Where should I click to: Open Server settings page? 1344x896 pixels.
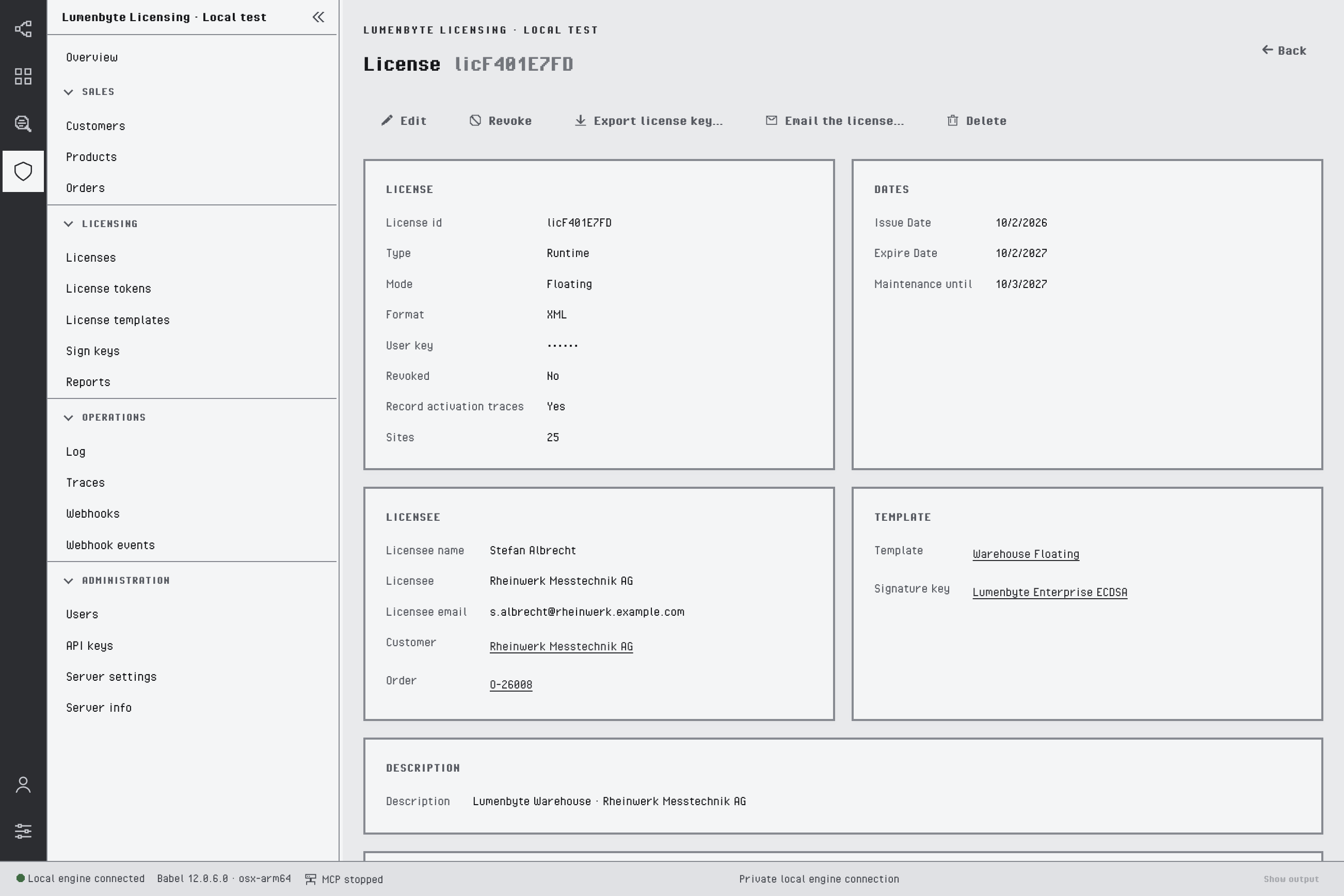pyautogui.click(x=111, y=677)
